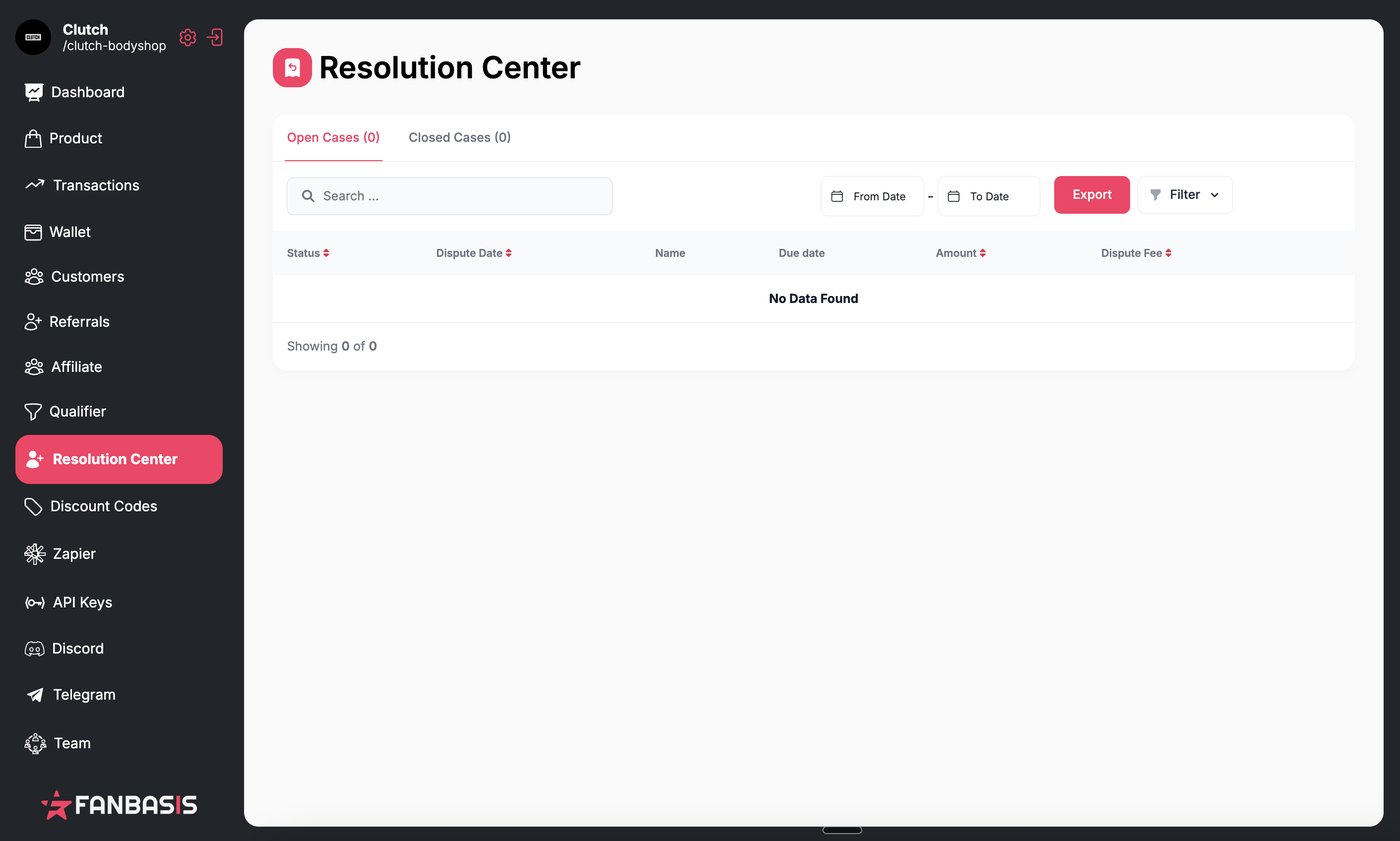Click the Telegram paper plane icon
1400x841 pixels.
(x=35, y=695)
